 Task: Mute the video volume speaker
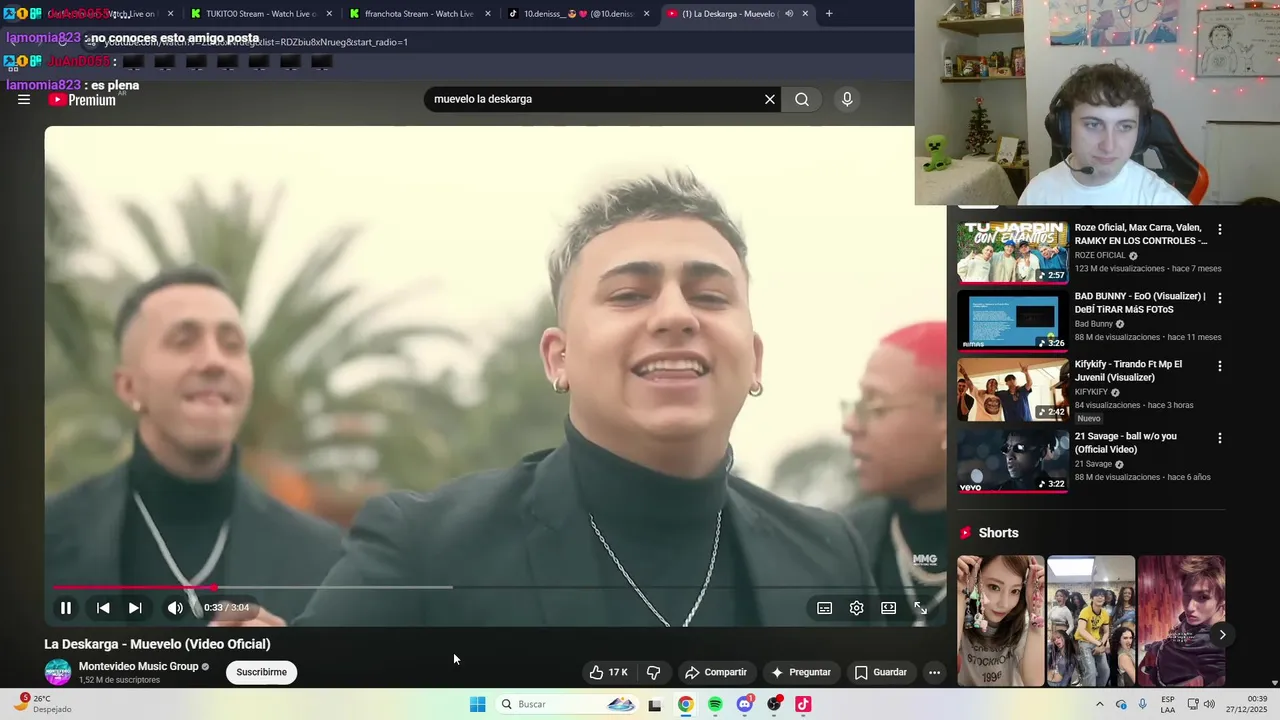click(175, 607)
